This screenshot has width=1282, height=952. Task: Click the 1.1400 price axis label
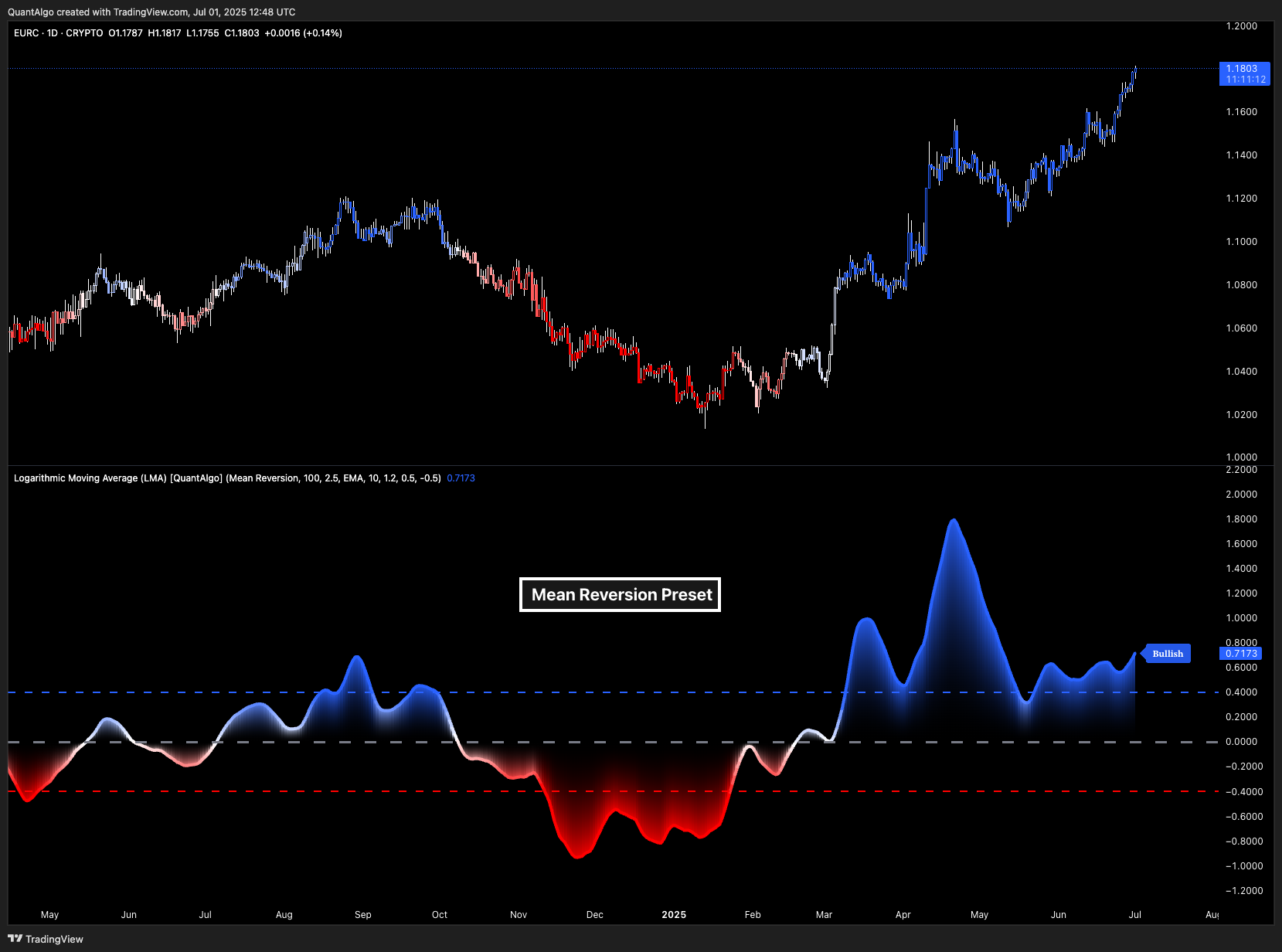(1241, 155)
